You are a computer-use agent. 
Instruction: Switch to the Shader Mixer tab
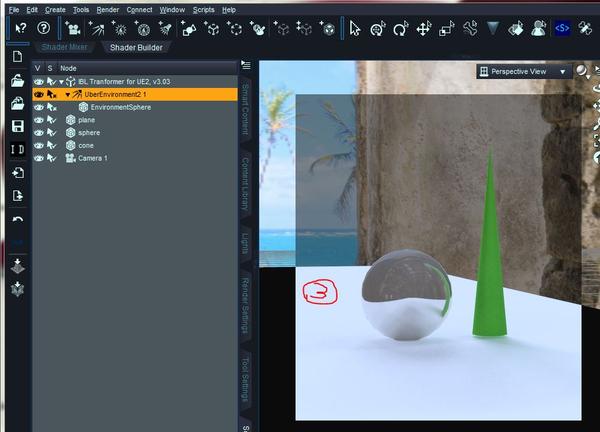point(64,47)
